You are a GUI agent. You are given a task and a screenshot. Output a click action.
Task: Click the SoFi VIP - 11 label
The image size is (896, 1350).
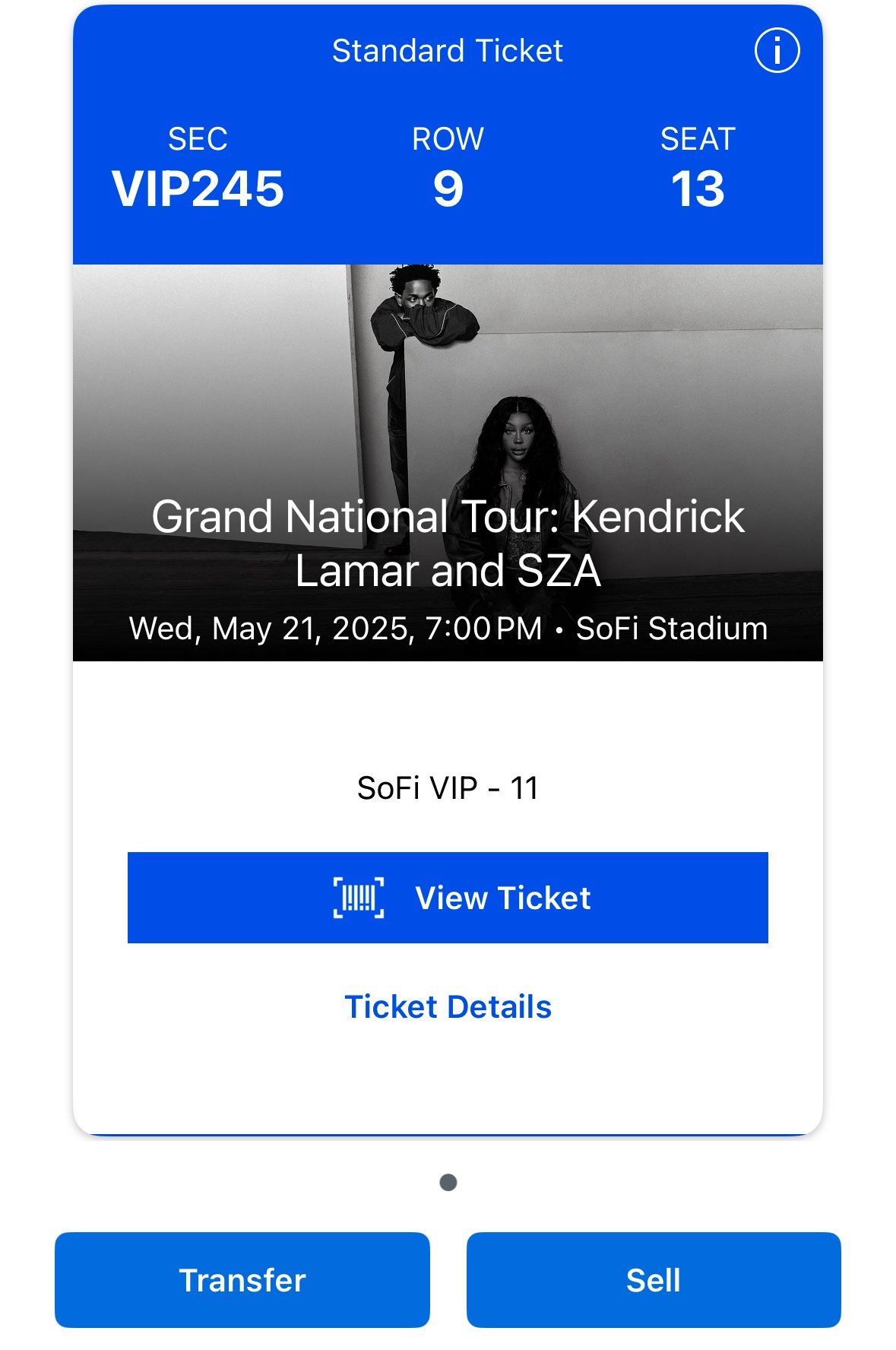[448, 788]
